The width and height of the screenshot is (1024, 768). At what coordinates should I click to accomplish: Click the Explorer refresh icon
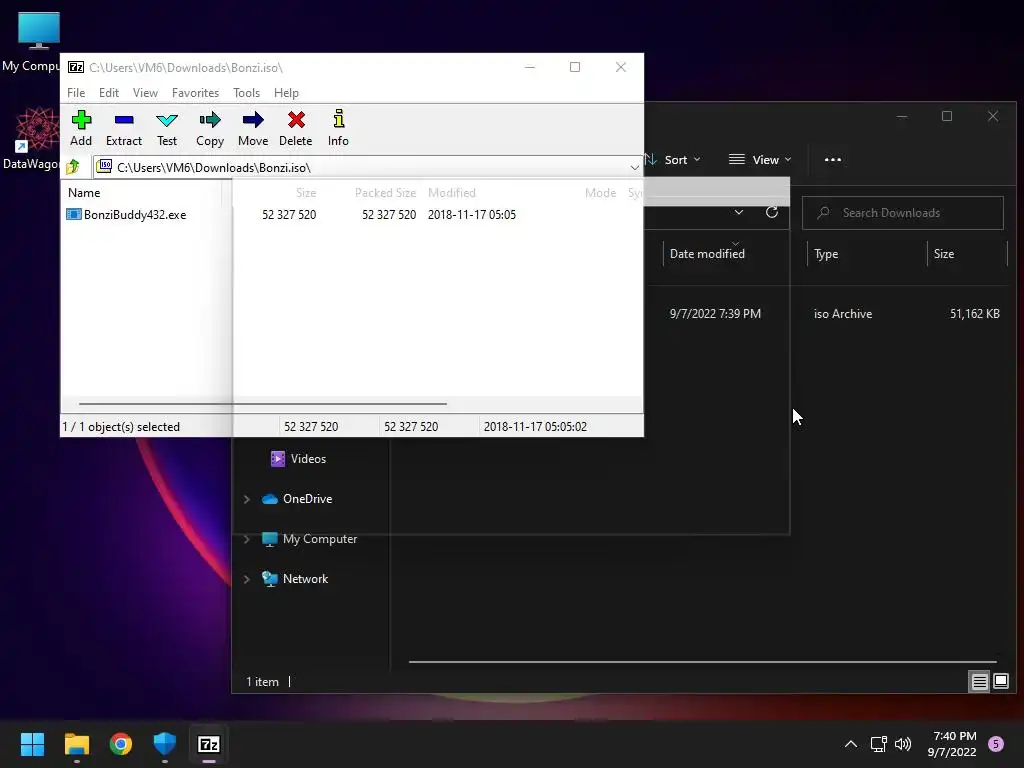click(x=772, y=212)
